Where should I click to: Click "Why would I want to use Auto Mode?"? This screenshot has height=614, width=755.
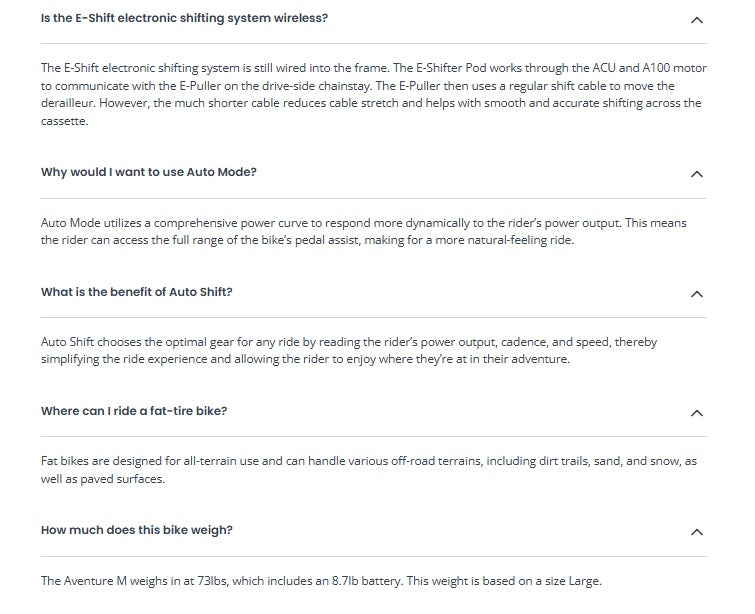(x=149, y=172)
